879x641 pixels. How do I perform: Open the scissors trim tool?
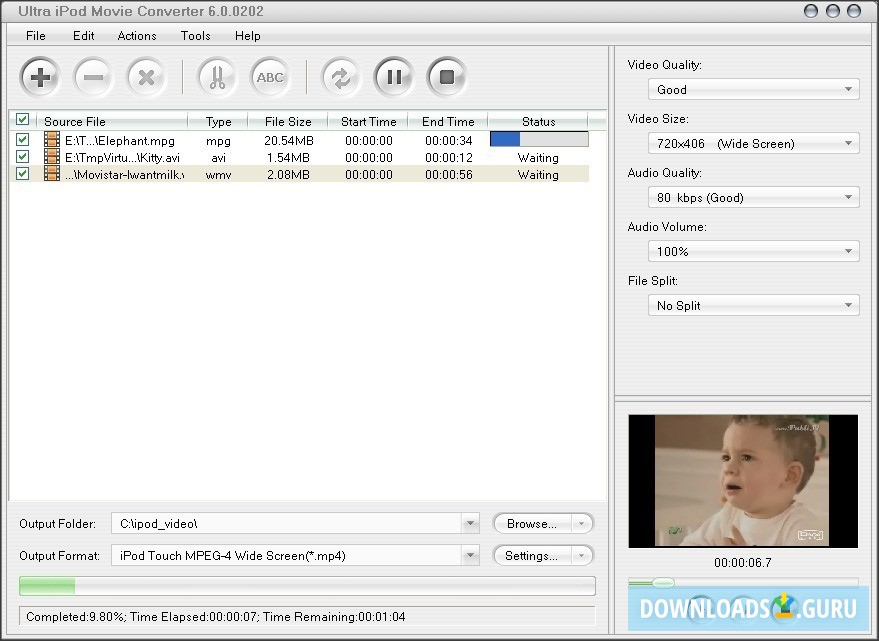[x=217, y=77]
